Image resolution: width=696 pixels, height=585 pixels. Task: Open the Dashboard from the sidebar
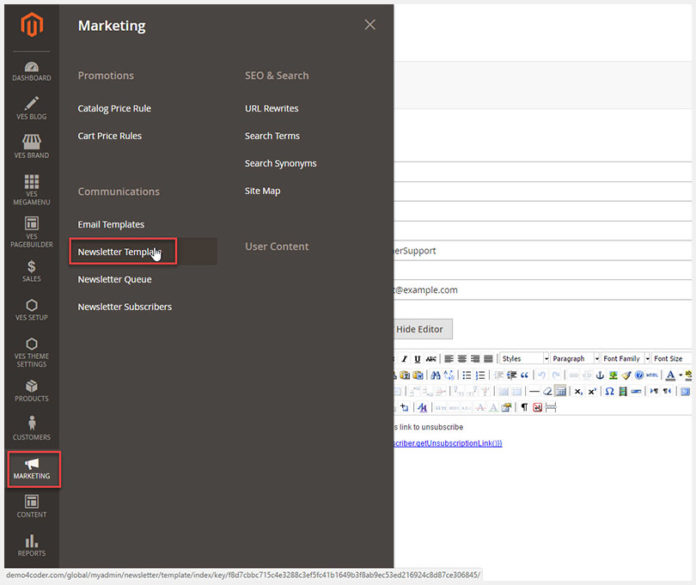(x=31, y=71)
